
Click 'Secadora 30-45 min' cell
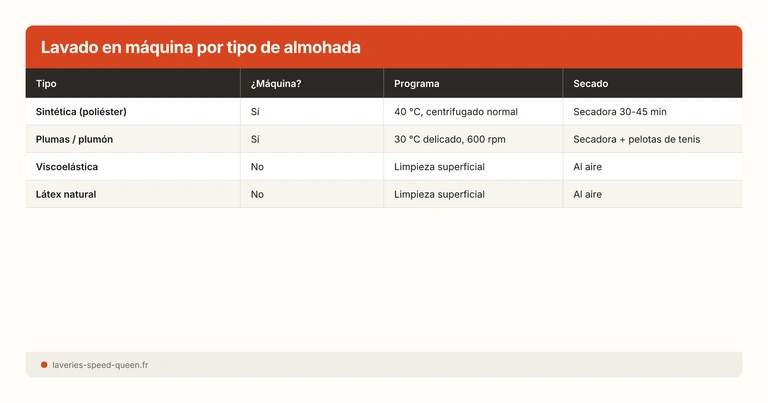pos(619,112)
